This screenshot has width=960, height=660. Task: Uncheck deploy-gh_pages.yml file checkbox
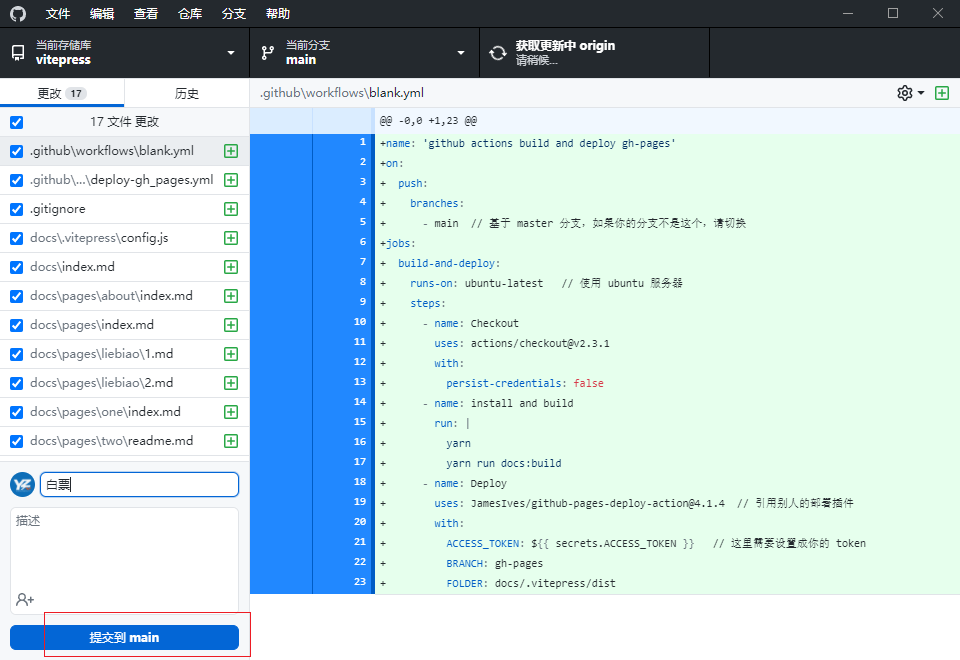click(17, 180)
